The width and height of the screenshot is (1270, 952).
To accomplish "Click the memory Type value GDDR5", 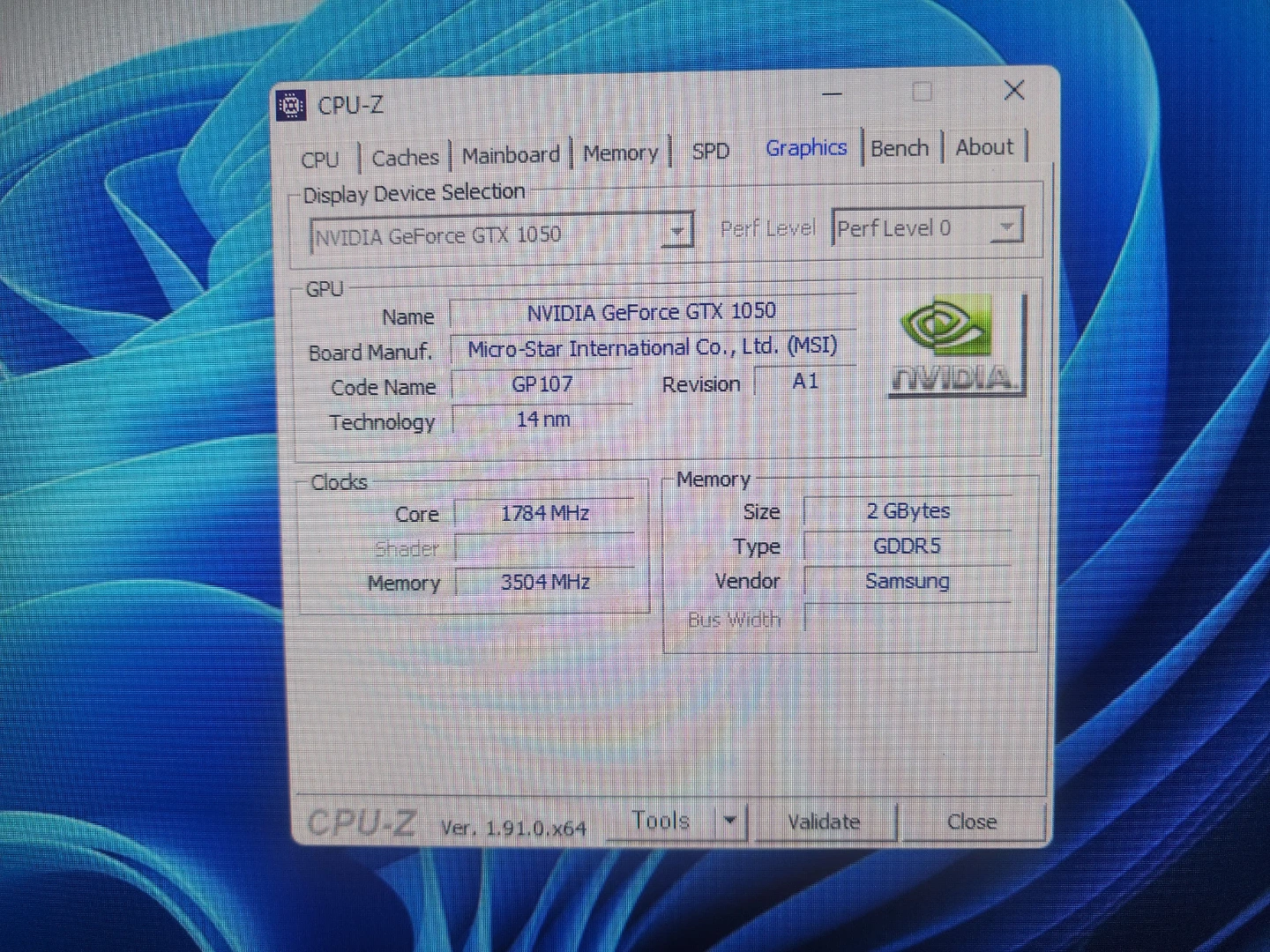I will pos(908,547).
